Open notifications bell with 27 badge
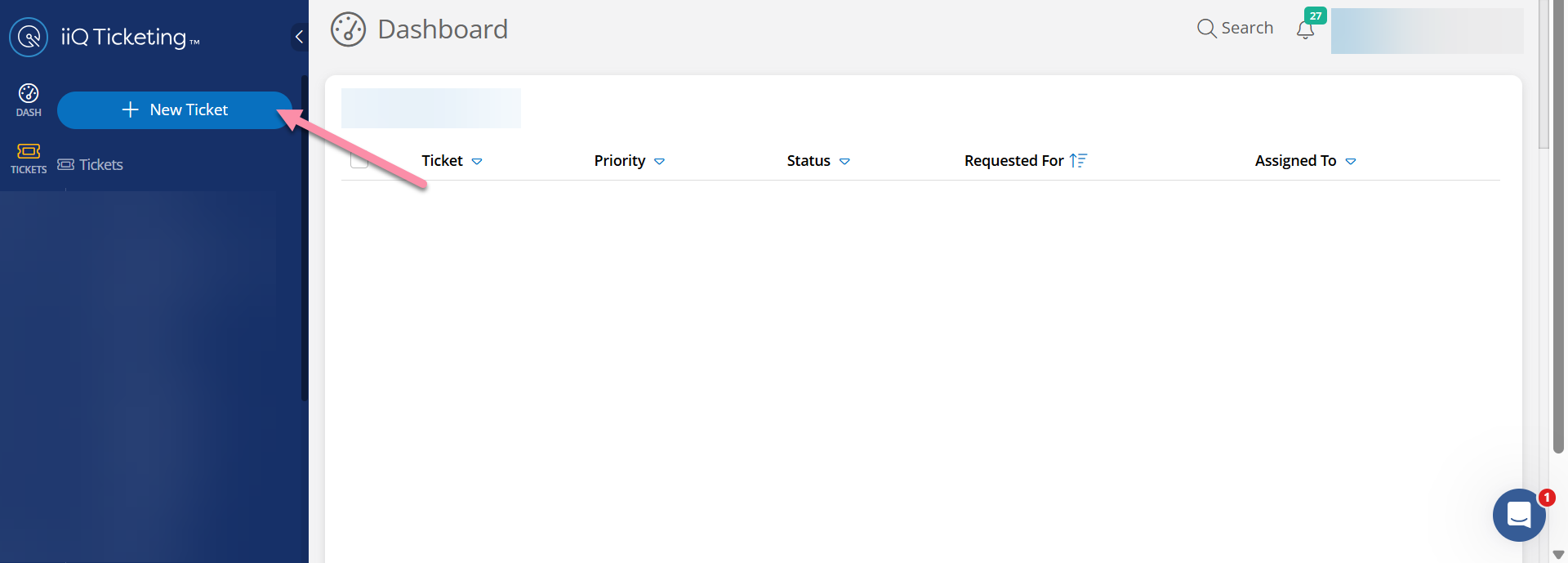This screenshot has height=563, width=1568. [1305, 30]
